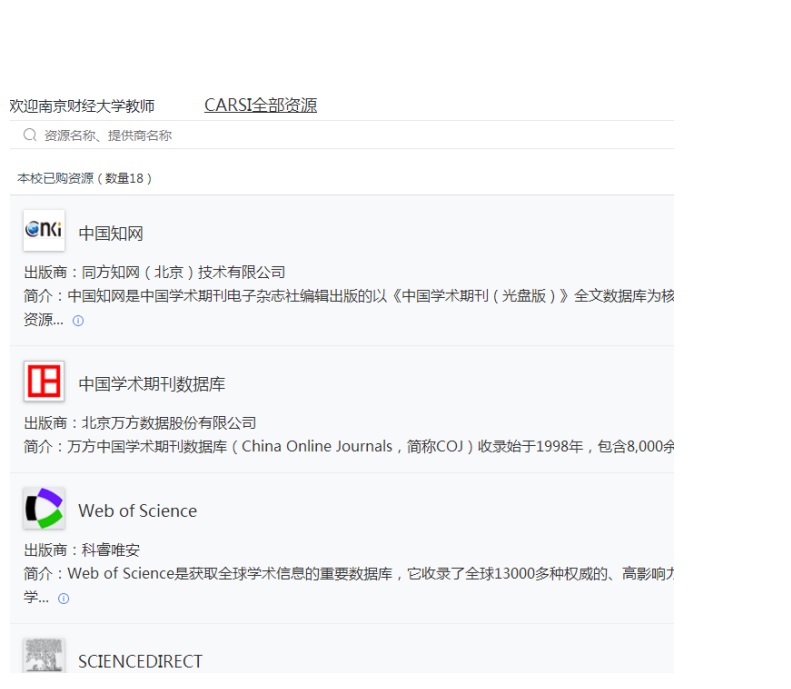This screenshot has height=689, width=791.
Task: Click the resource name search field
Action: click(342, 135)
